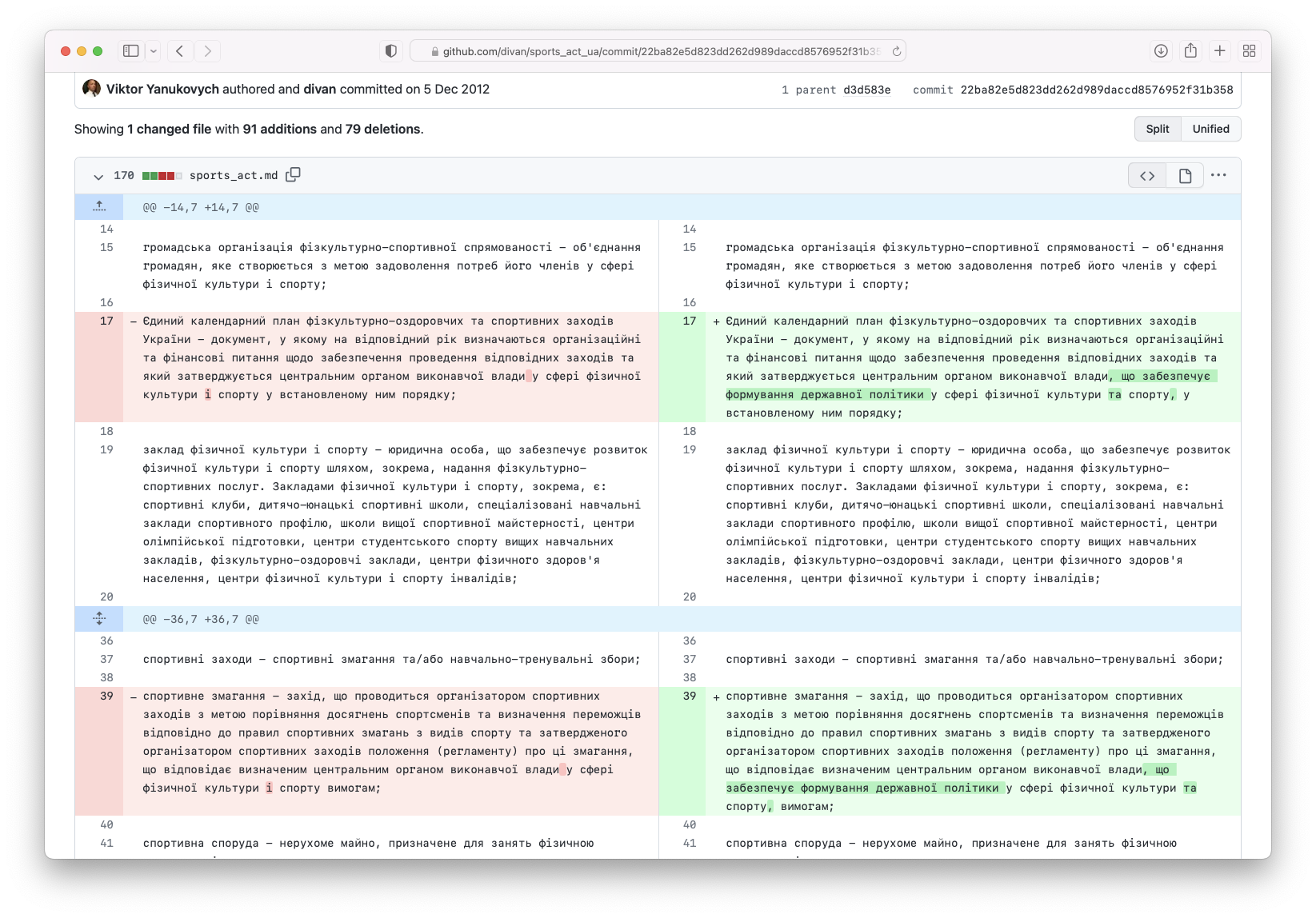The width and height of the screenshot is (1316, 918).
Task: Open Viktor Yanukovych author link
Action: pos(162,89)
